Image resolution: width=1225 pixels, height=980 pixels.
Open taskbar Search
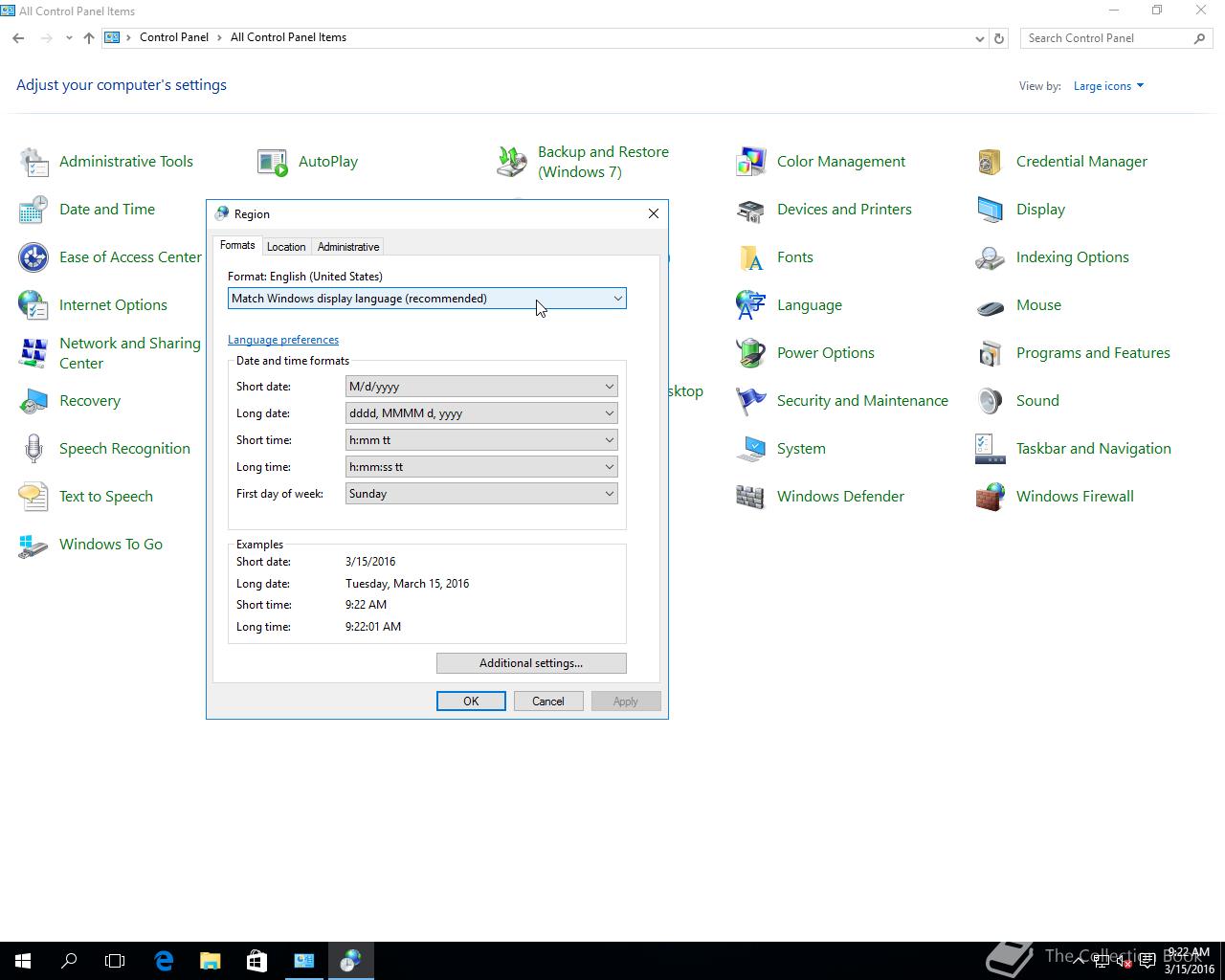click(69, 961)
